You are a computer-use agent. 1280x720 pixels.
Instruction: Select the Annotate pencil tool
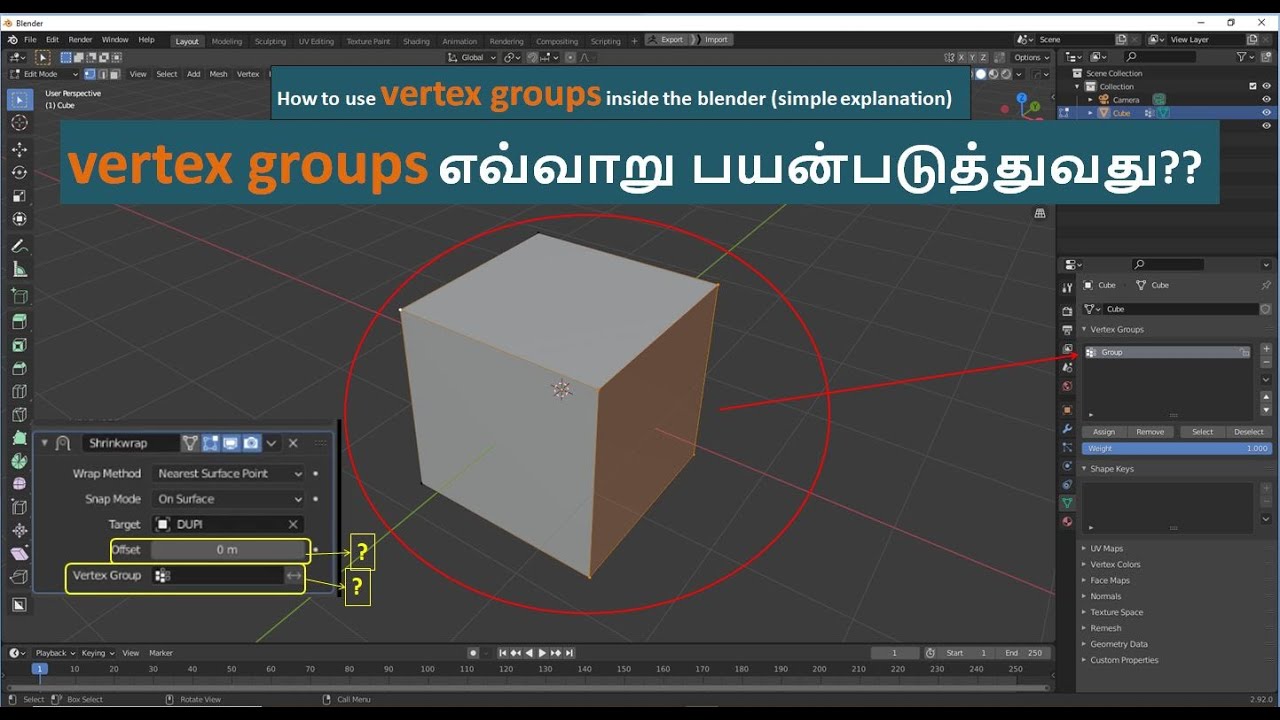(x=19, y=246)
